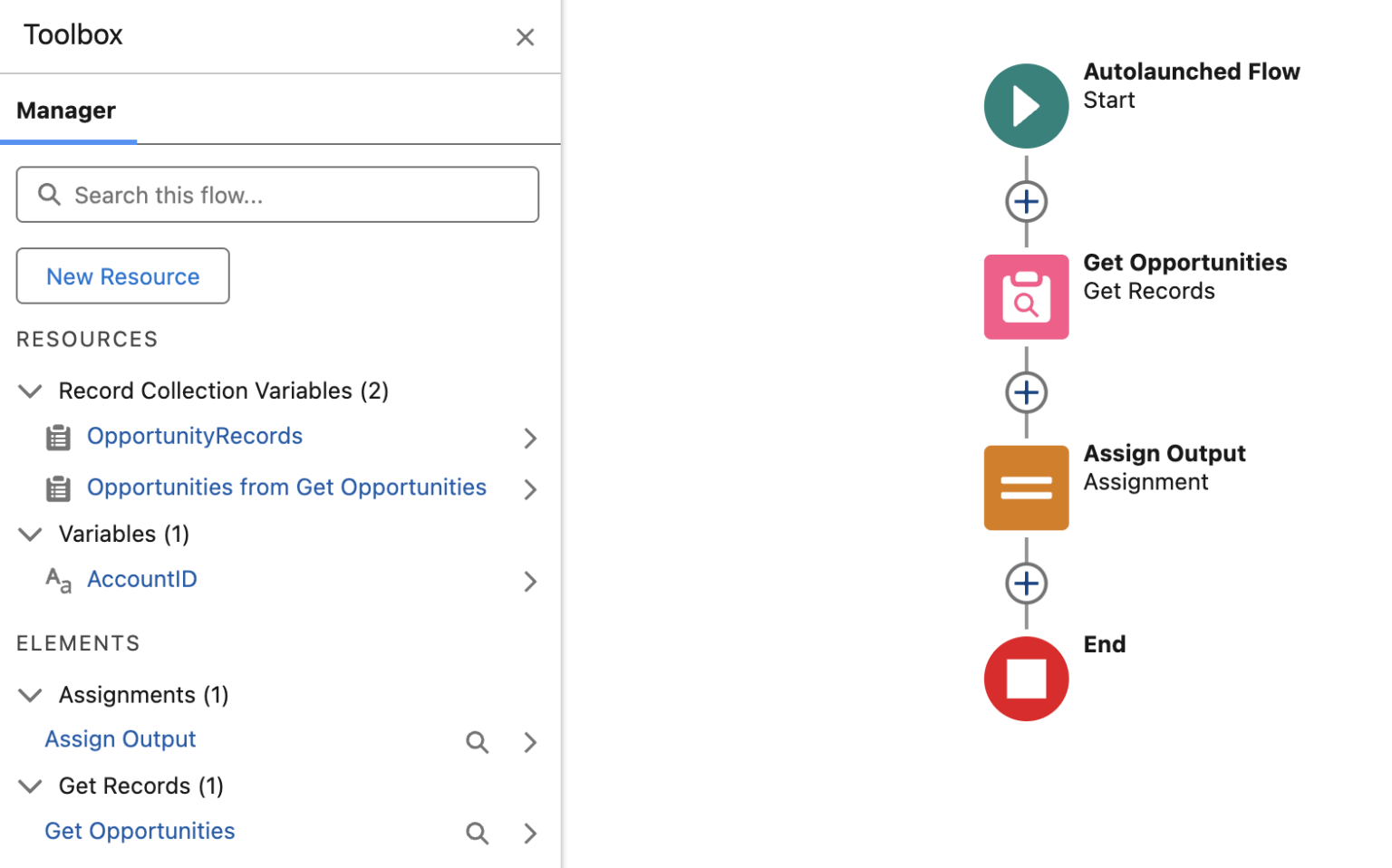This screenshot has height=868, width=1392.
Task: Click the OpportunityRecords collection variable icon
Action: coord(58,437)
